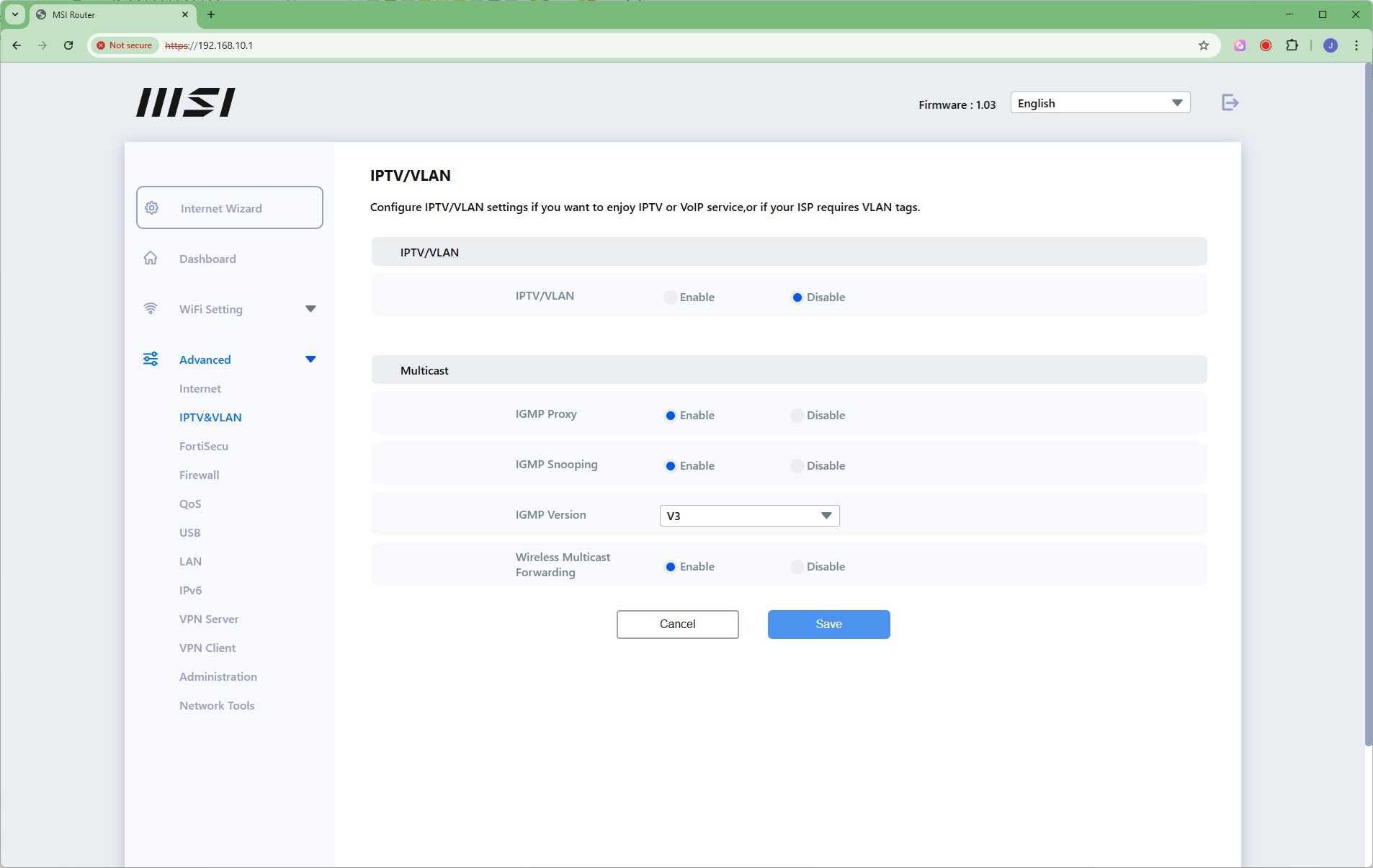Bookmark this page with star icon

click(x=1204, y=45)
